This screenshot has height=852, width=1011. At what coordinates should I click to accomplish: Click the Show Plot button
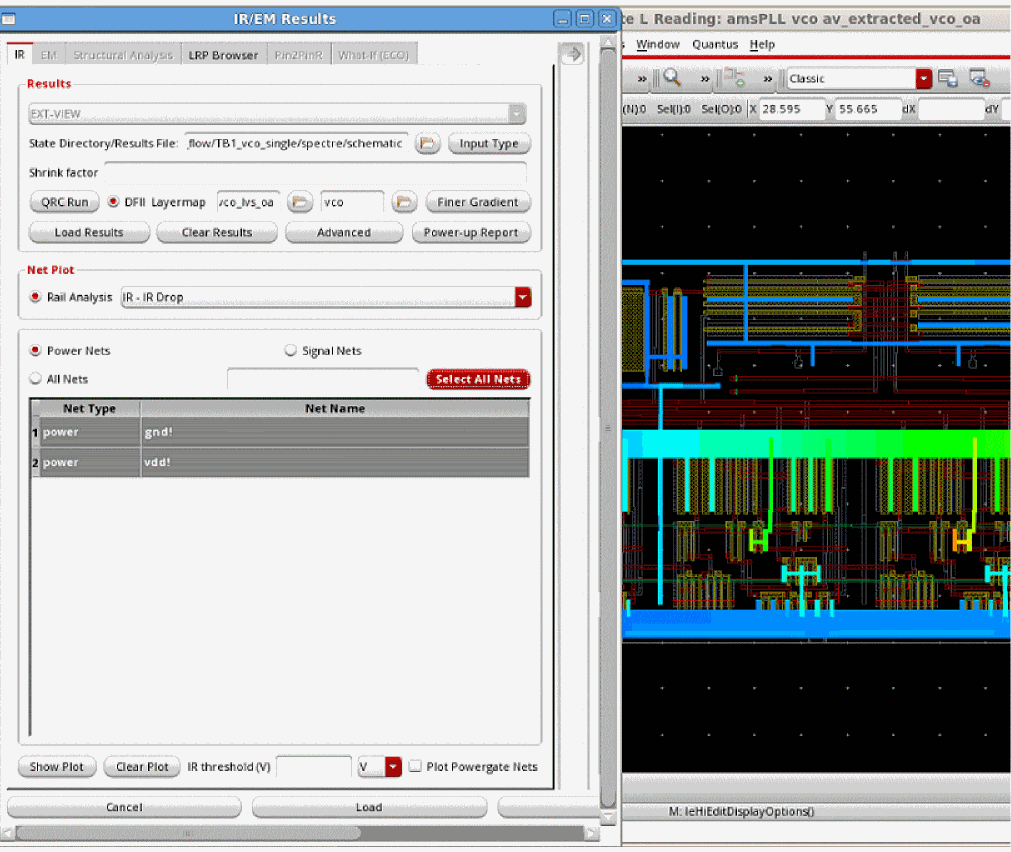[x=57, y=767]
